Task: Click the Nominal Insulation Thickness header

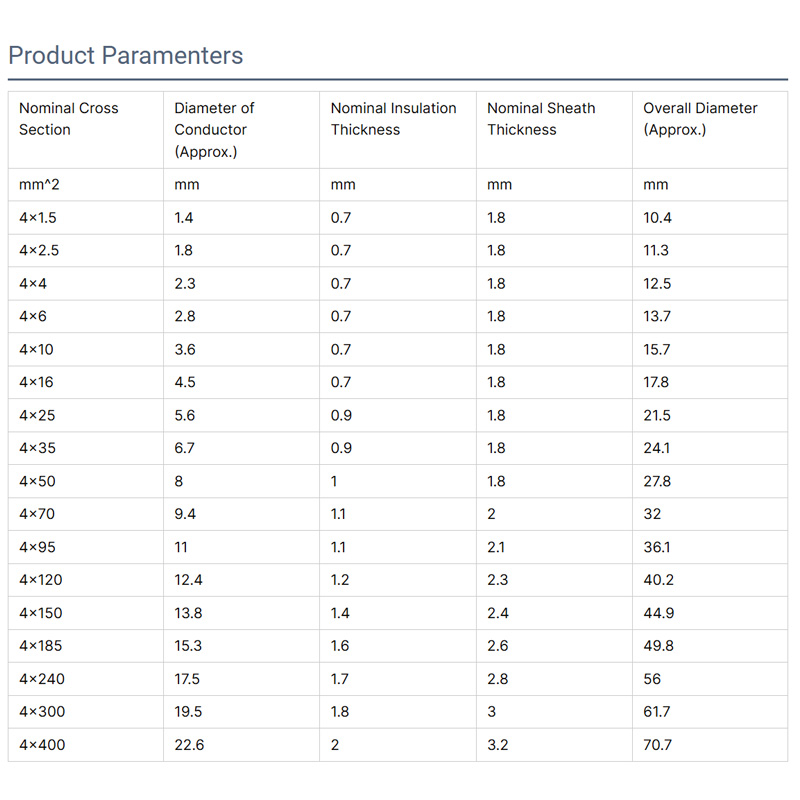Action: (393, 119)
